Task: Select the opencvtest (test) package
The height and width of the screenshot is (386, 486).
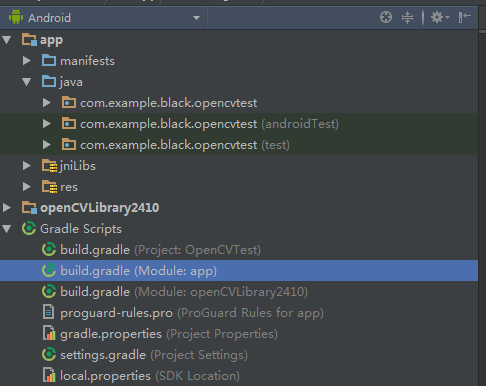Action: click(185, 145)
